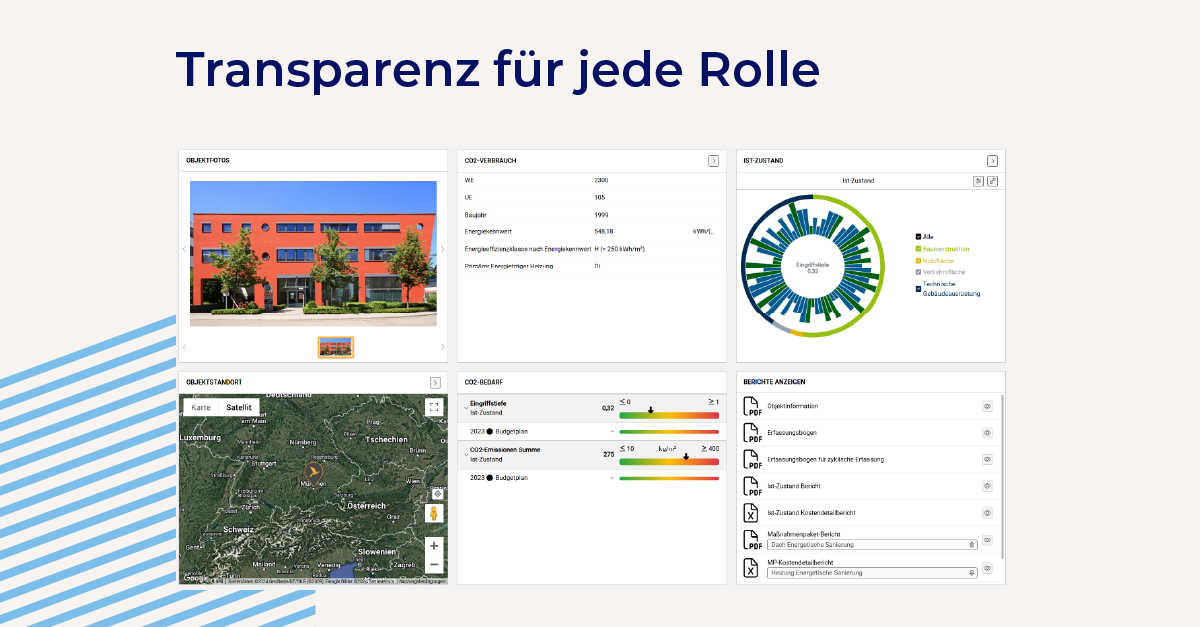Open the Dach Energetische Sanierung dropdown
Viewport: 1200px width, 627px height.
tap(872, 545)
